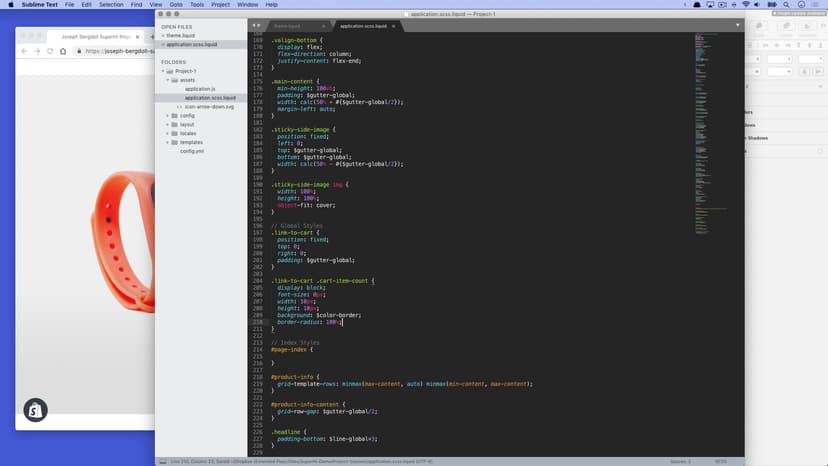Click the Shopify bag icon in browser

(35, 411)
